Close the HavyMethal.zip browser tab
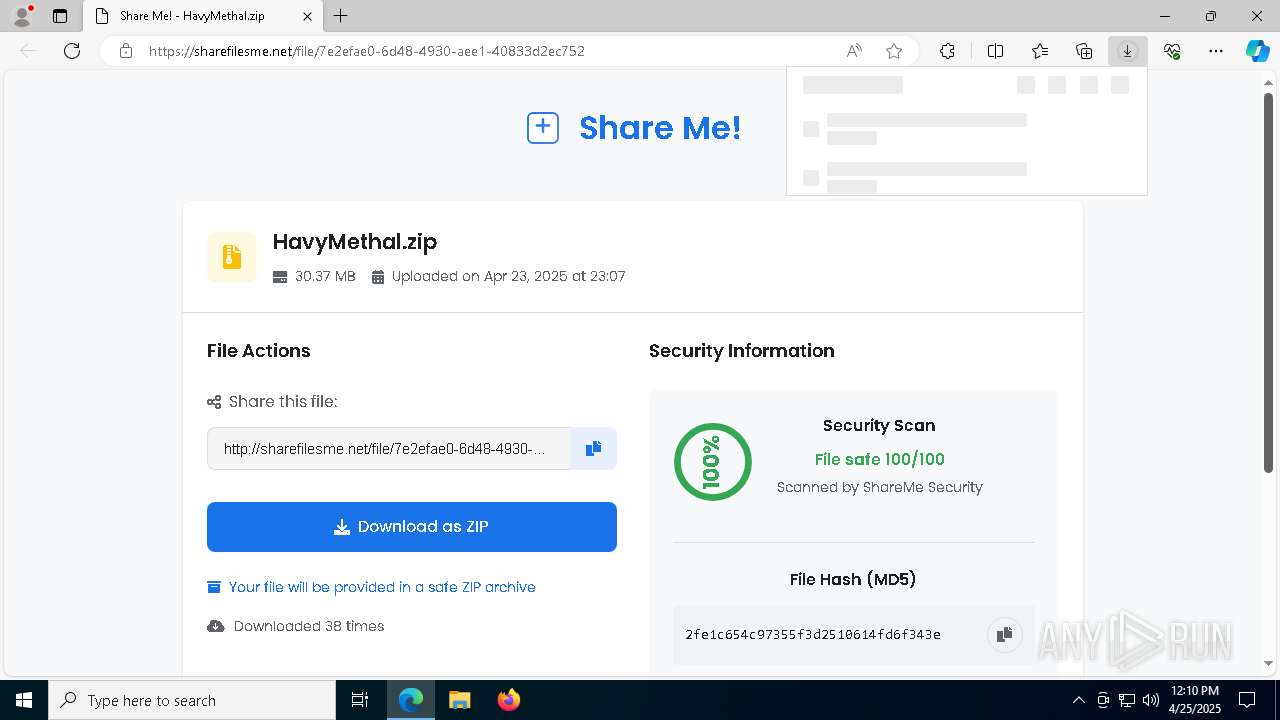The height and width of the screenshot is (720, 1280). coord(307,16)
